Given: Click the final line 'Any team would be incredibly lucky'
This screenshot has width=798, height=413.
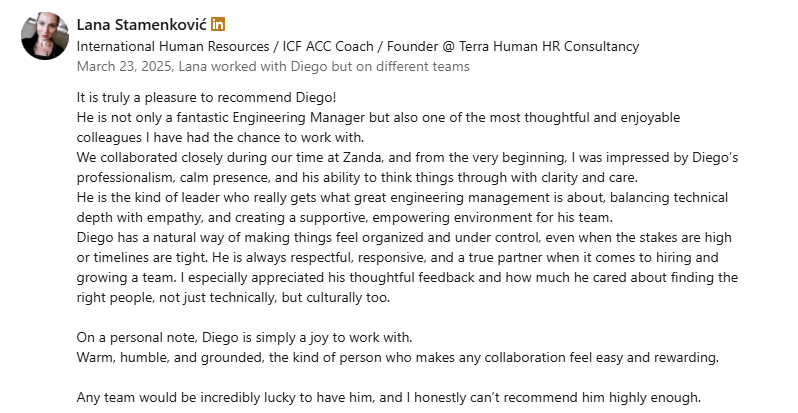Looking at the screenshot, I should [389, 398].
